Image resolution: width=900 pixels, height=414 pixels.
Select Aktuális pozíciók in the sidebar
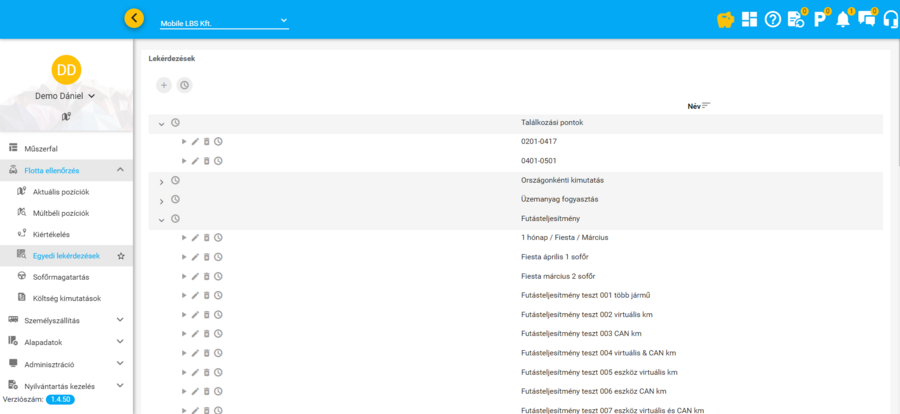61,191
